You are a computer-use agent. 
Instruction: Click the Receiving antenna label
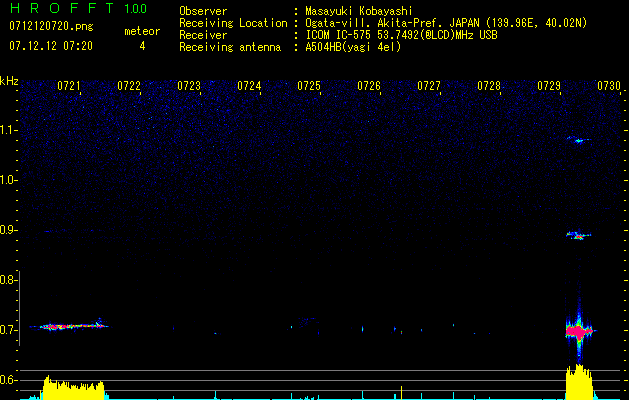point(230,47)
